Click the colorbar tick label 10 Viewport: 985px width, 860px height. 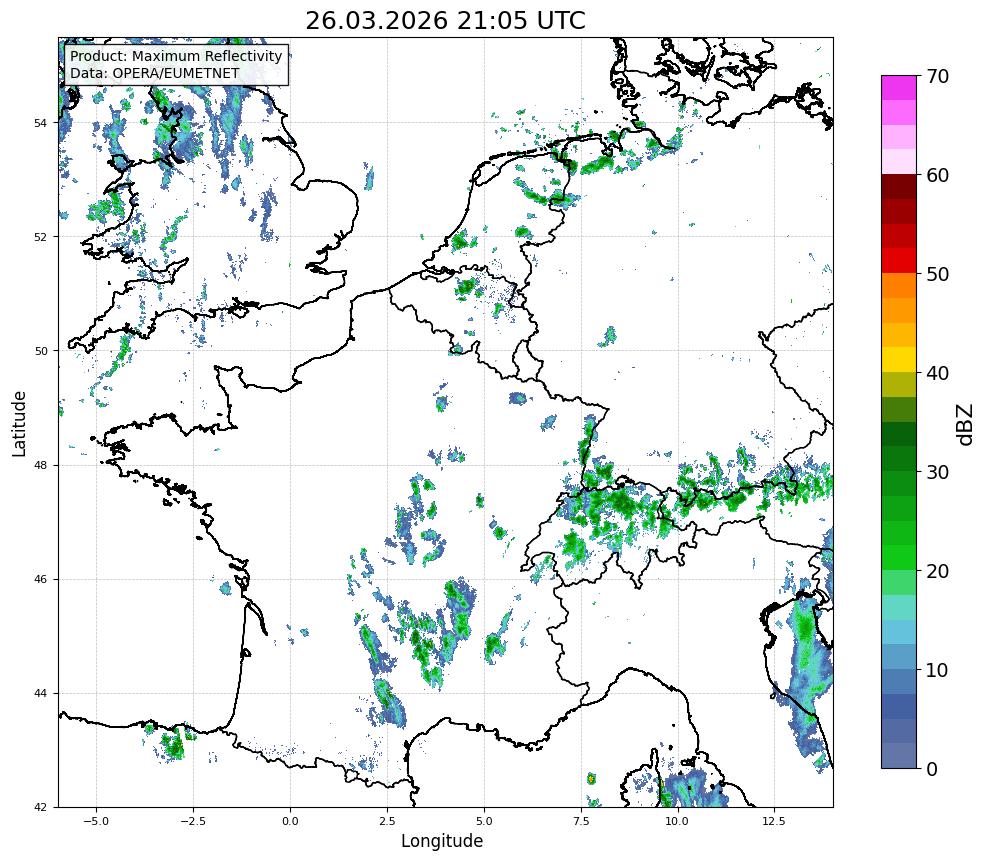pyautogui.click(x=937, y=670)
